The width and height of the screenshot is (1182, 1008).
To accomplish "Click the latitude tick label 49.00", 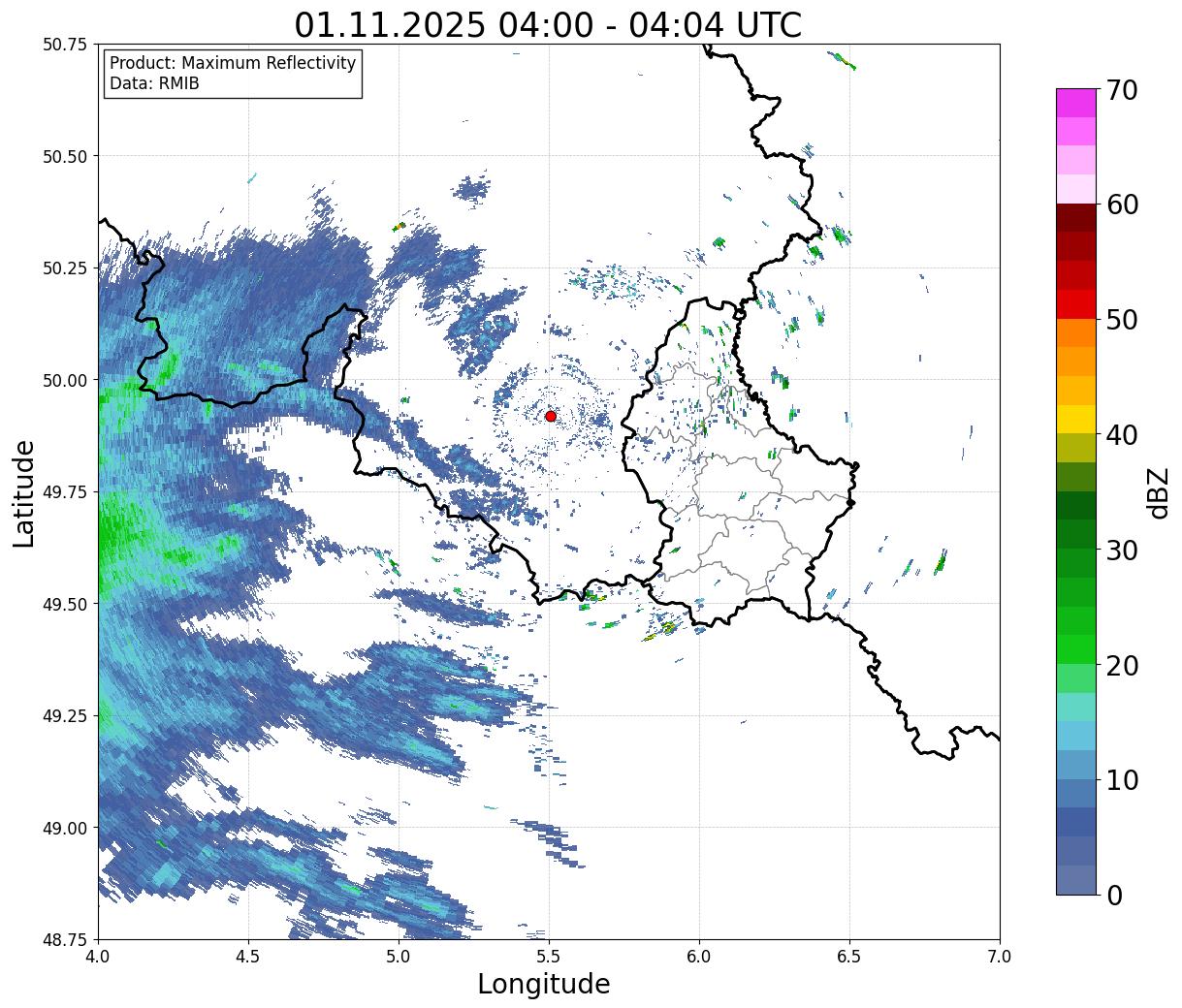I will [65, 828].
